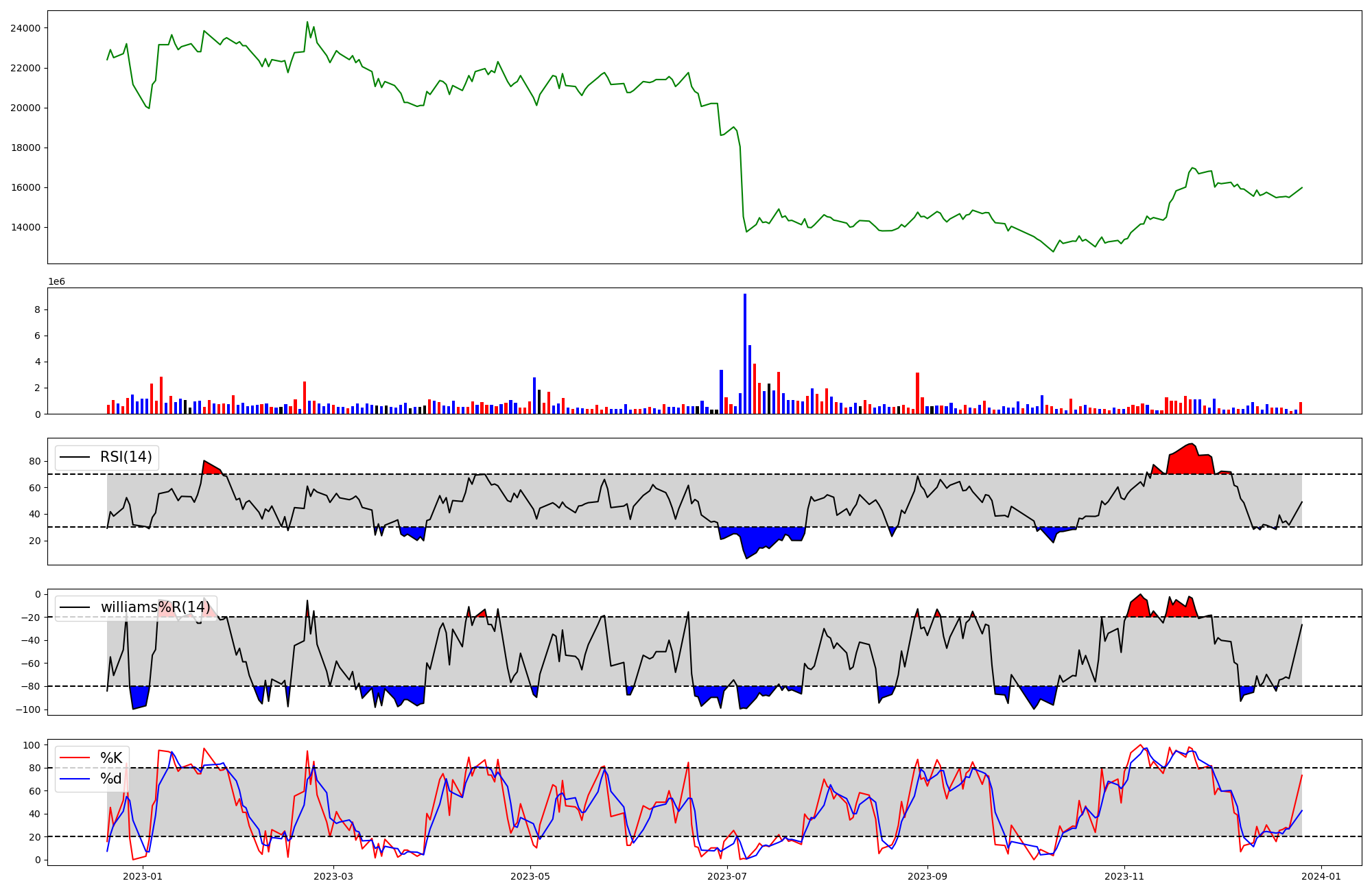
Task: Click the tallest blue volume bar
Action: (745, 353)
